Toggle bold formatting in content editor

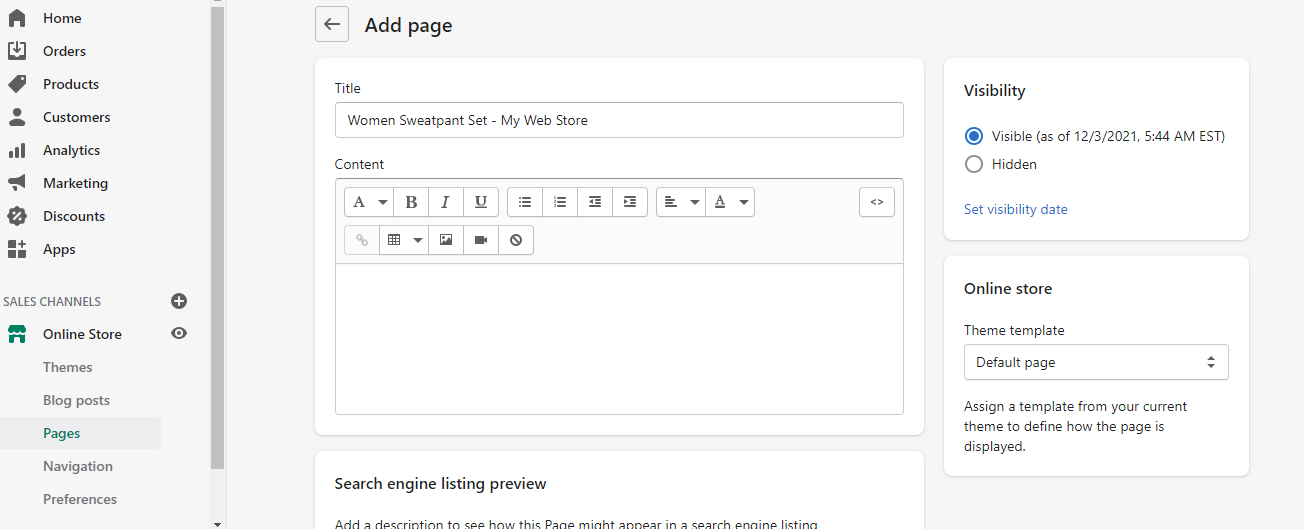tap(411, 202)
